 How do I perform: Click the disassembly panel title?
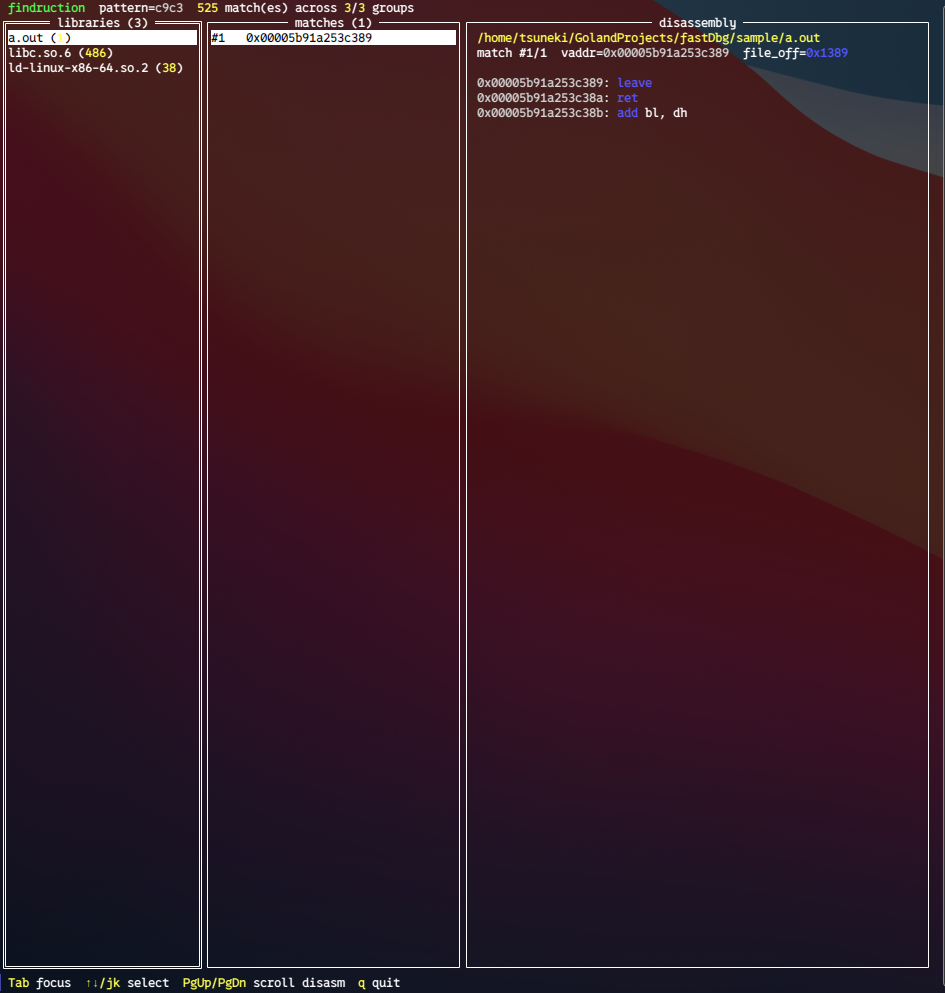coord(697,23)
